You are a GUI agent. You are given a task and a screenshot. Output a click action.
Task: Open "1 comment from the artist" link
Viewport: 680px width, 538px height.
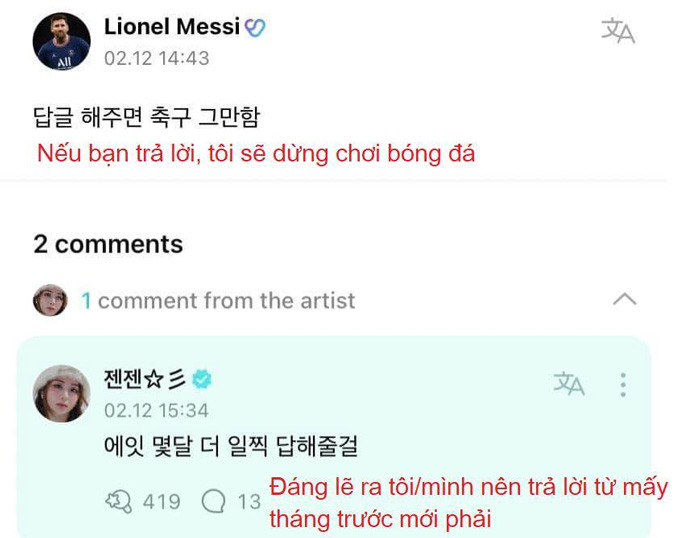(x=217, y=300)
